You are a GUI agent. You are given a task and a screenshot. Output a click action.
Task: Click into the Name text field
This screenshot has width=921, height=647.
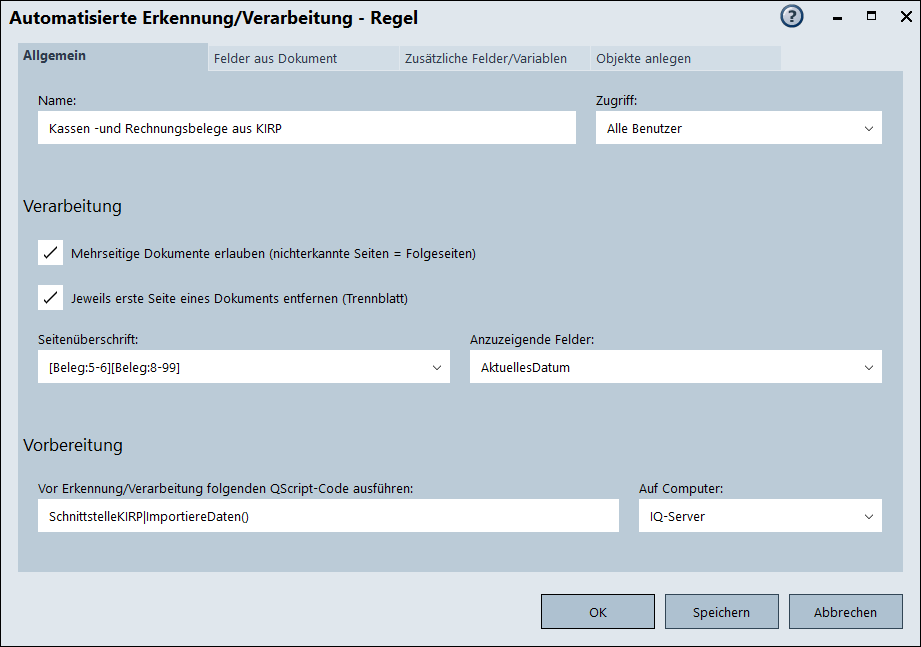tap(306, 128)
